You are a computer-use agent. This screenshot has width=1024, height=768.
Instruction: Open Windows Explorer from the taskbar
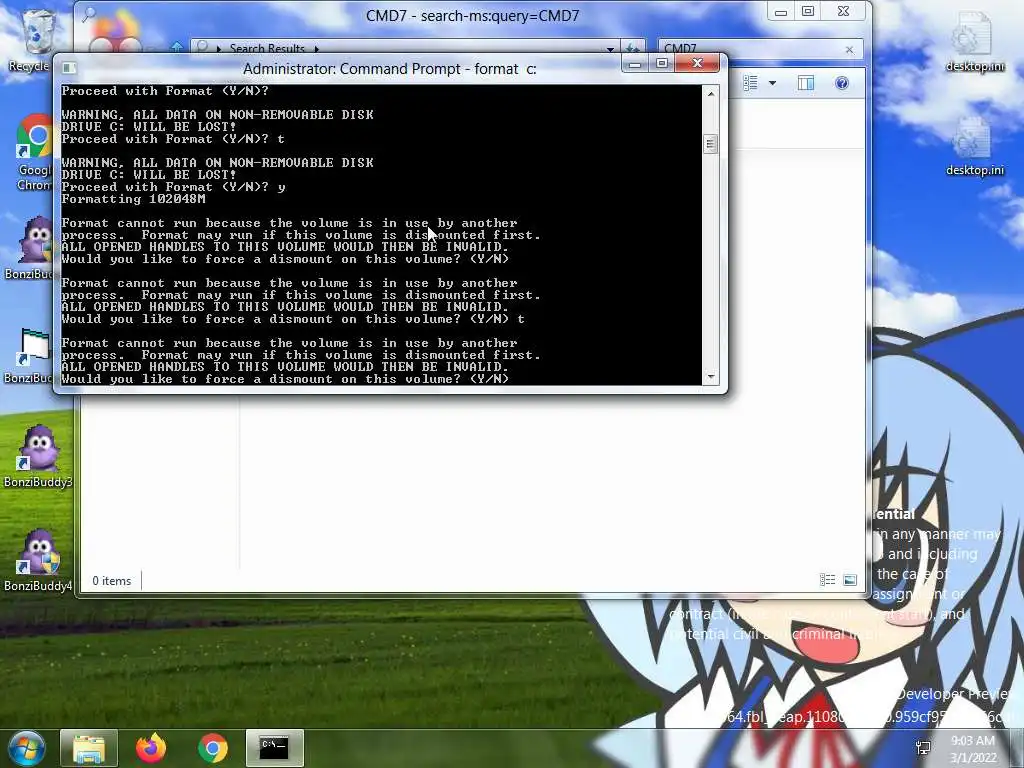(89, 748)
